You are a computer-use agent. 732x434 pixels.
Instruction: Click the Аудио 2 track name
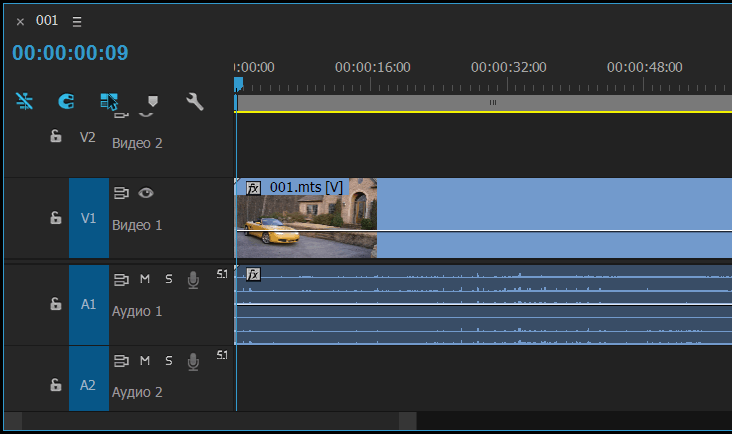click(137, 392)
